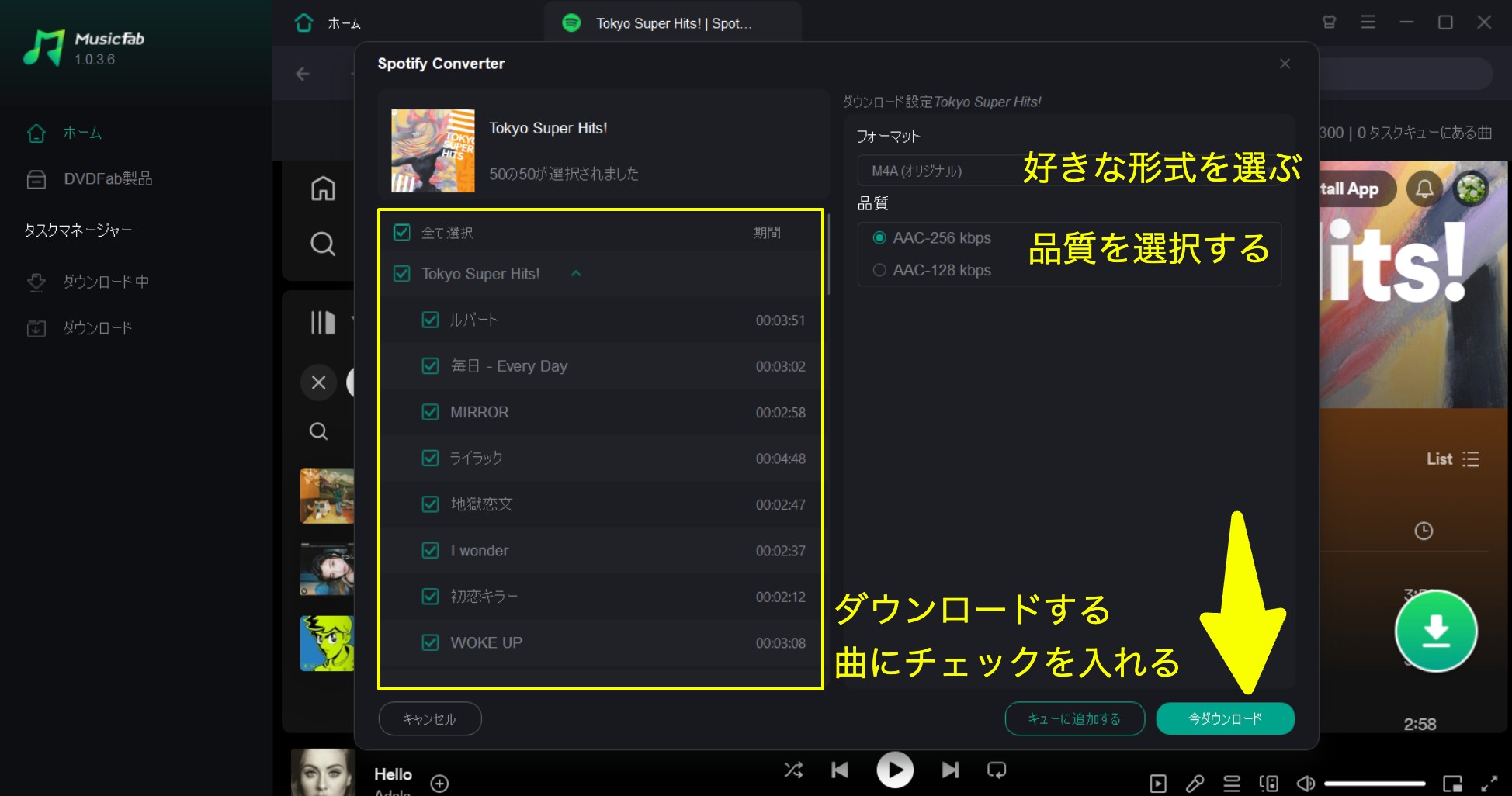Open the Adele Hello album thumbnail
This screenshot has height=796, width=1512.
pos(323,772)
